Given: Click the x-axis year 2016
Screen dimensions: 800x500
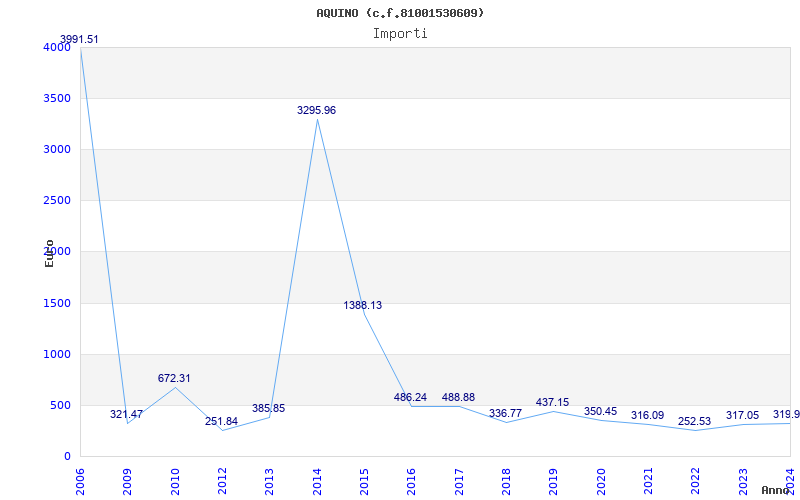Looking at the screenshot, I should pos(412,482).
